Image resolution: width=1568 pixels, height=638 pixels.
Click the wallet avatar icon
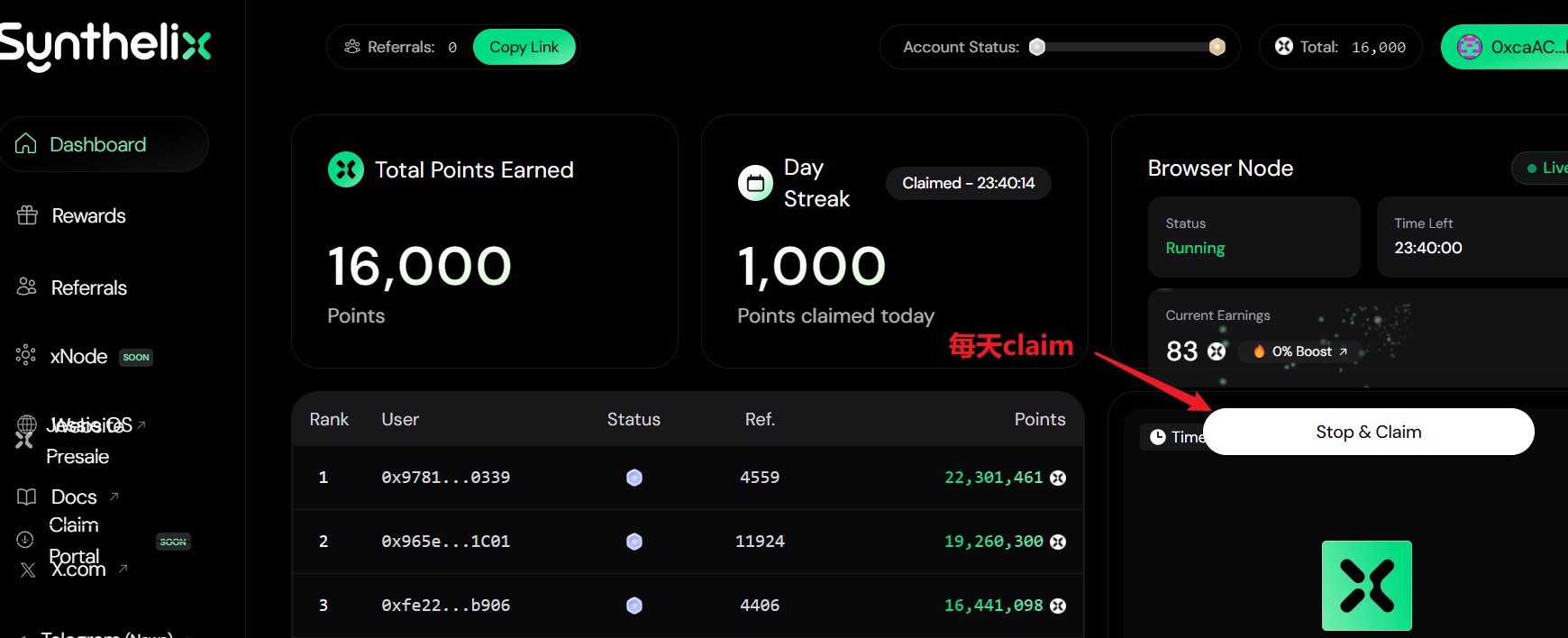pyautogui.click(x=1470, y=47)
